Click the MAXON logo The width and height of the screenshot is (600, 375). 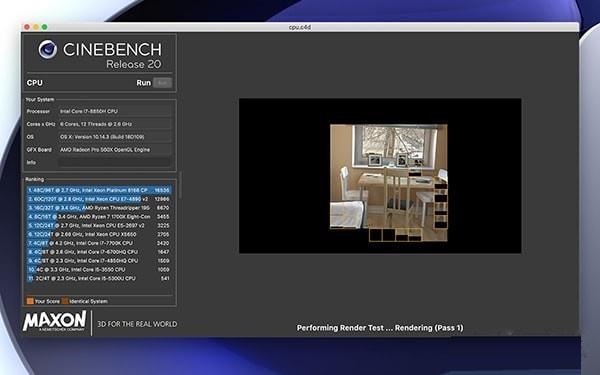tap(54, 321)
